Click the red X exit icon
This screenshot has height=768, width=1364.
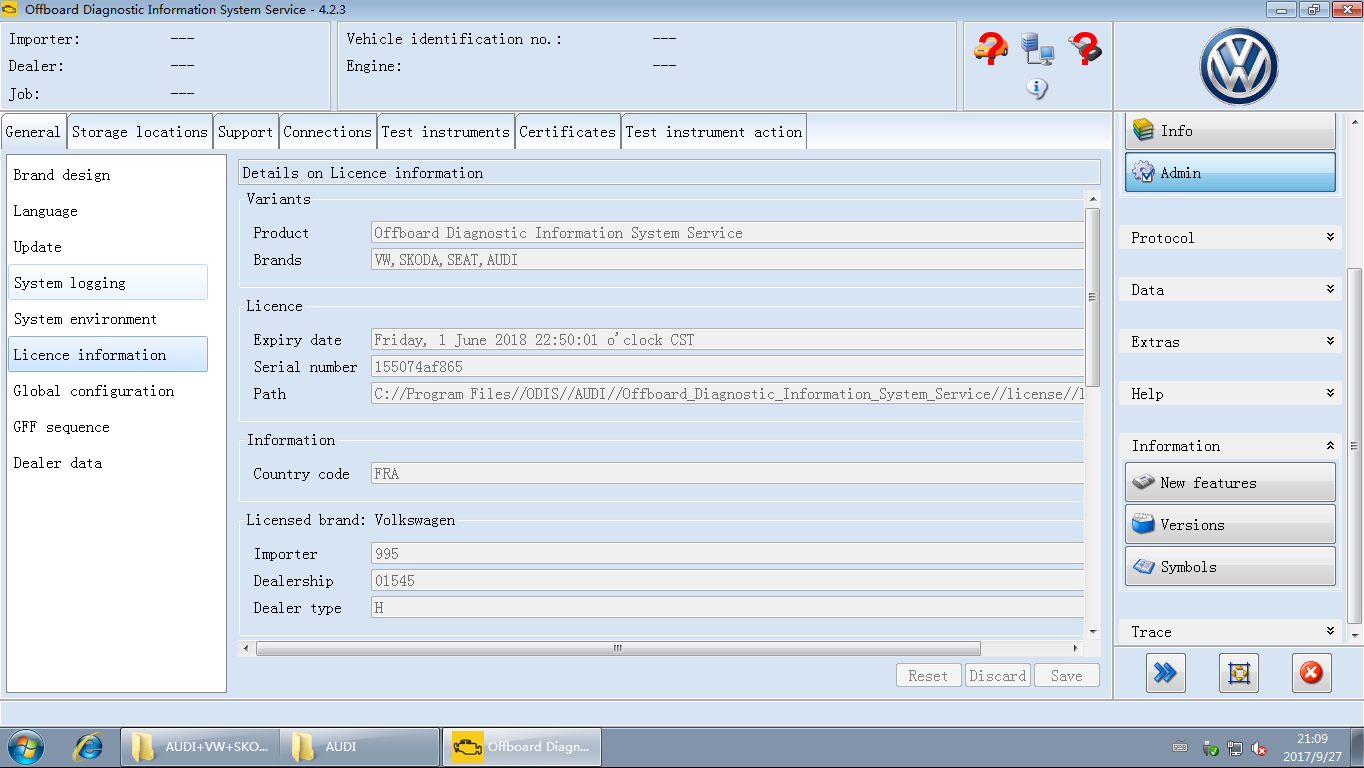(x=1311, y=673)
